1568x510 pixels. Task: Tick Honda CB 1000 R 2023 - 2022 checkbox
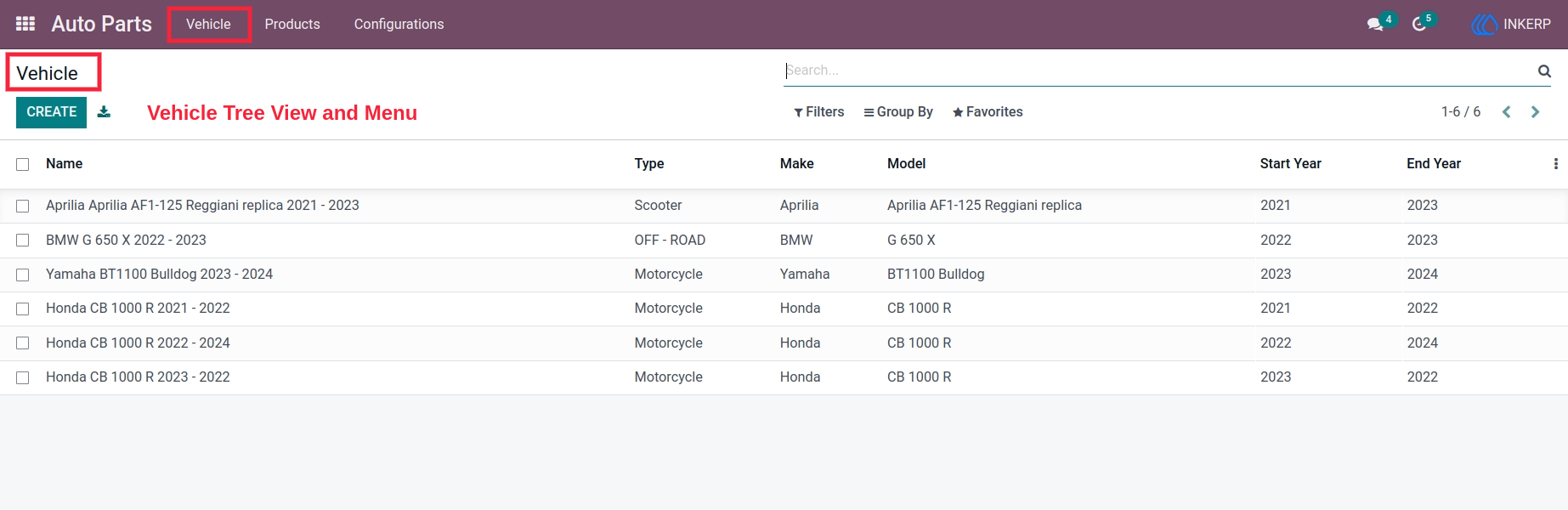[23, 377]
